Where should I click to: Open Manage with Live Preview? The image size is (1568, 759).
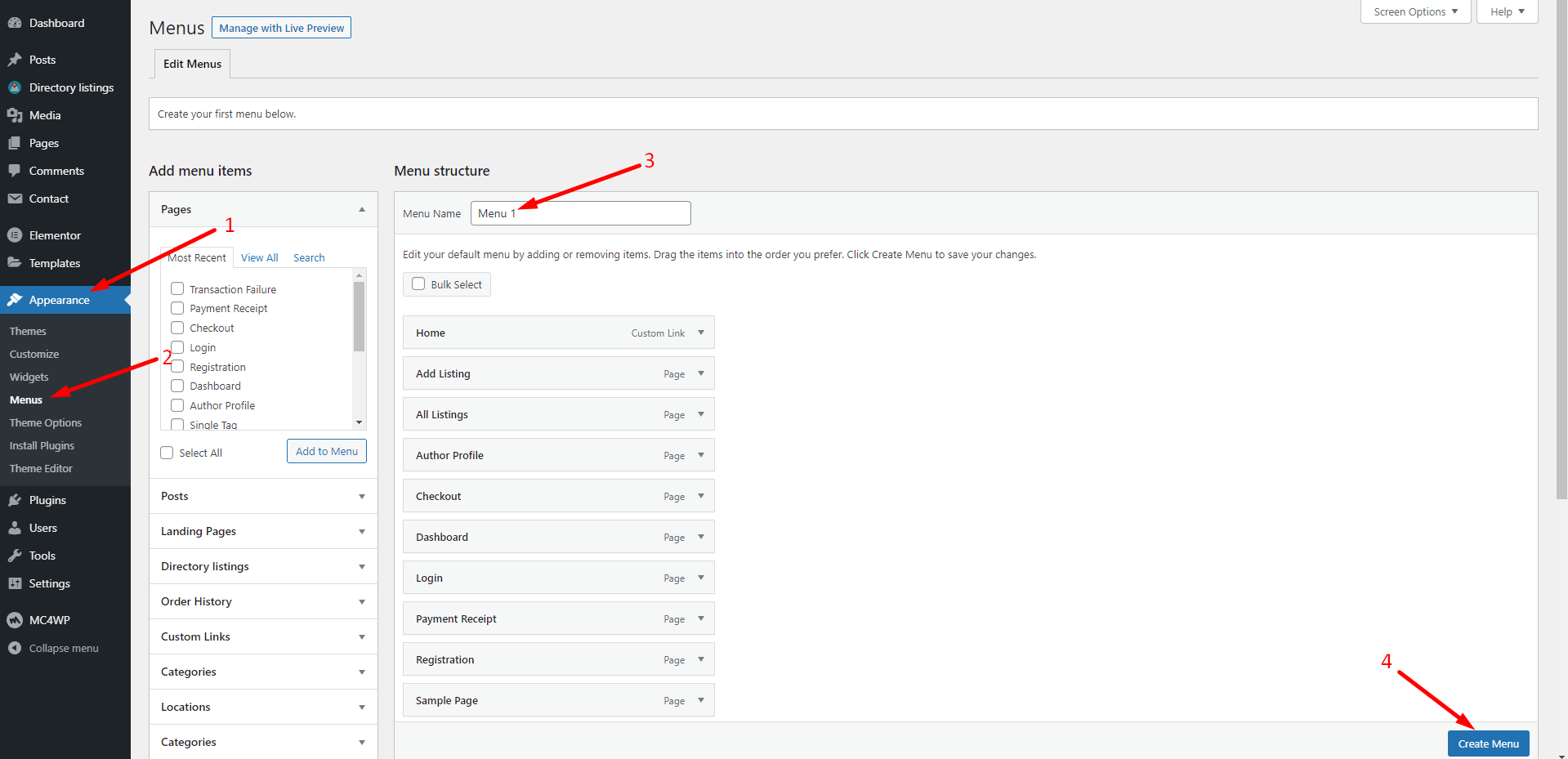(281, 27)
